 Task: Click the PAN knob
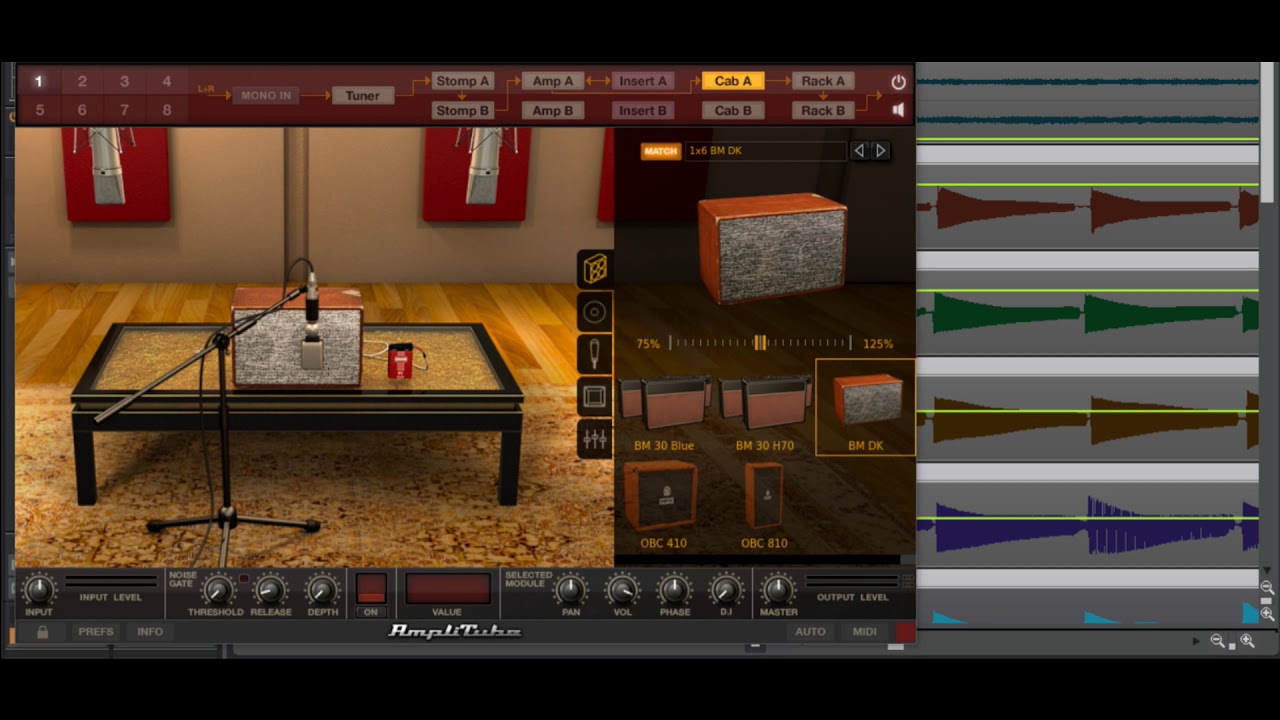(x=571, y=590)
